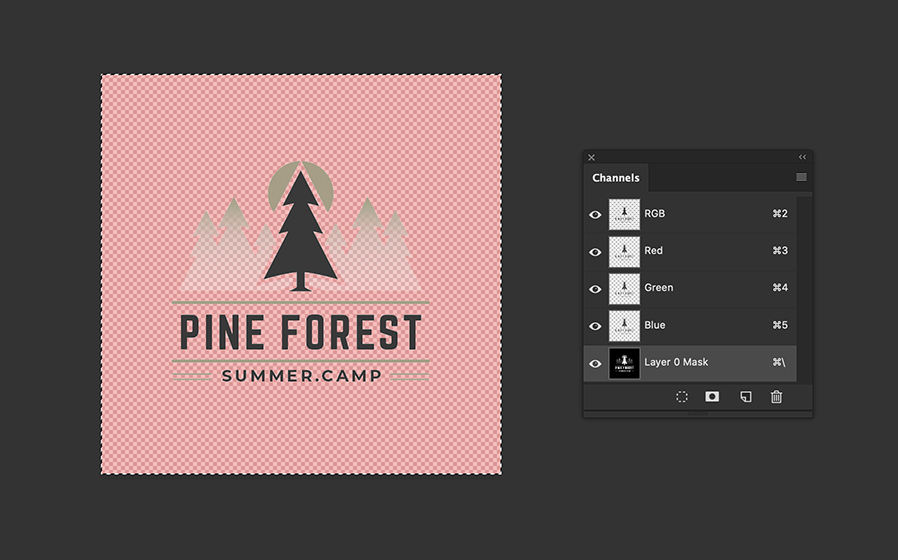Click the ⌘\ shortcut on mask row
Viewport: 898px width, 560px height.
pyautogui.click(x=779, y=362)
